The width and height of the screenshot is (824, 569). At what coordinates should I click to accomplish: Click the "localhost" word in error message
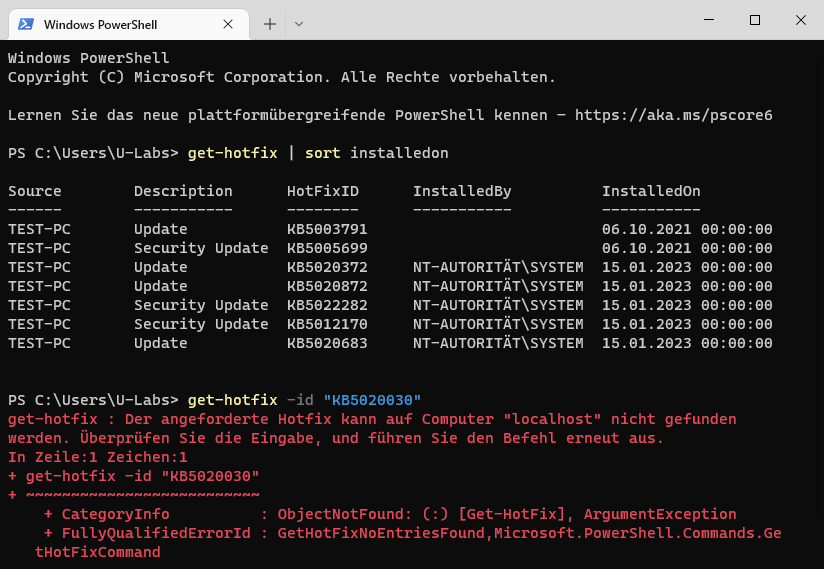click(x=552, y=419)
